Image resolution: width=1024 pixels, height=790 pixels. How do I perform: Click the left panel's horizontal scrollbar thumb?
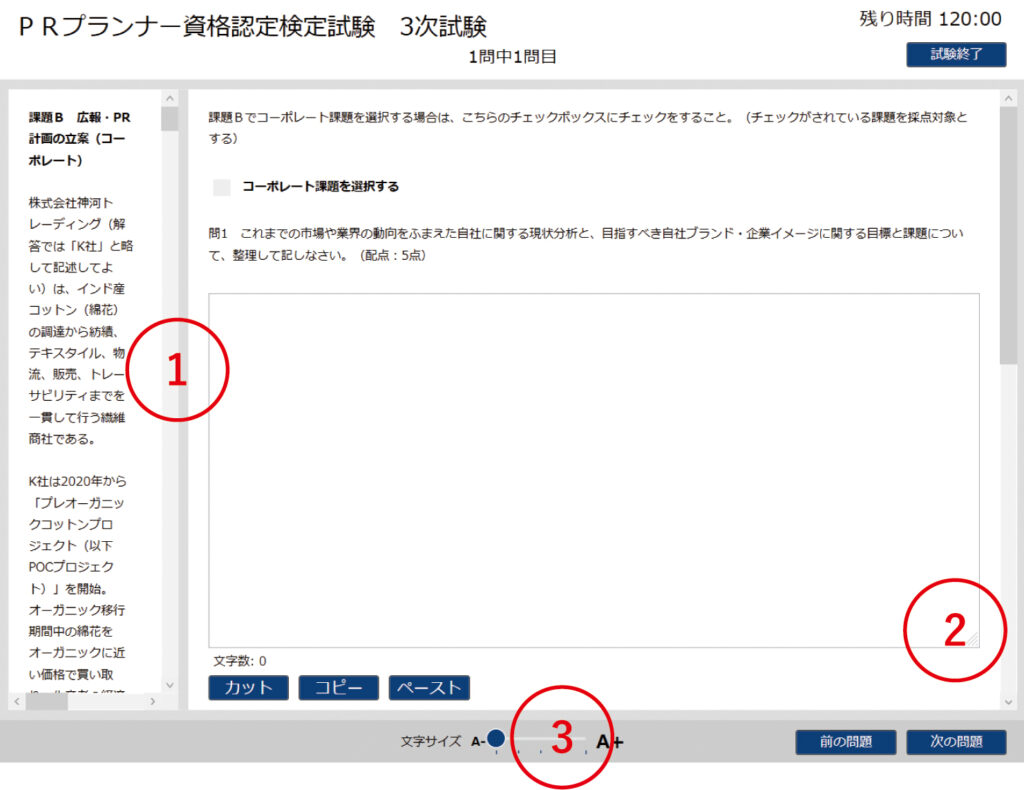tap(47, 702)
